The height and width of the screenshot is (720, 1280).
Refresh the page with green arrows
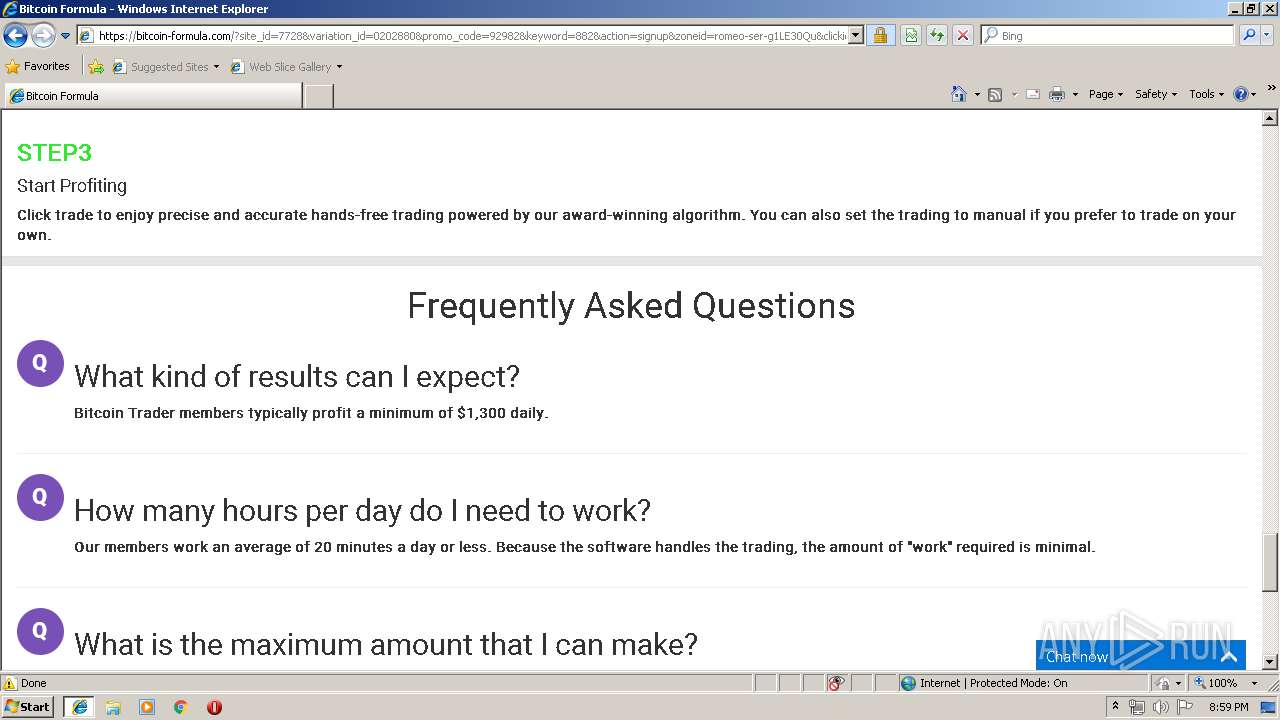937,36
